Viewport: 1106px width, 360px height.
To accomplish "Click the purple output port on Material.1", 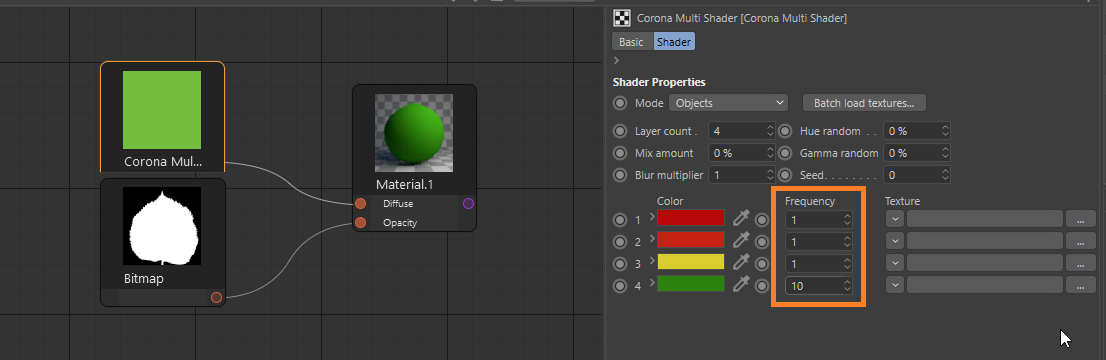I will (x=468, y=204).
